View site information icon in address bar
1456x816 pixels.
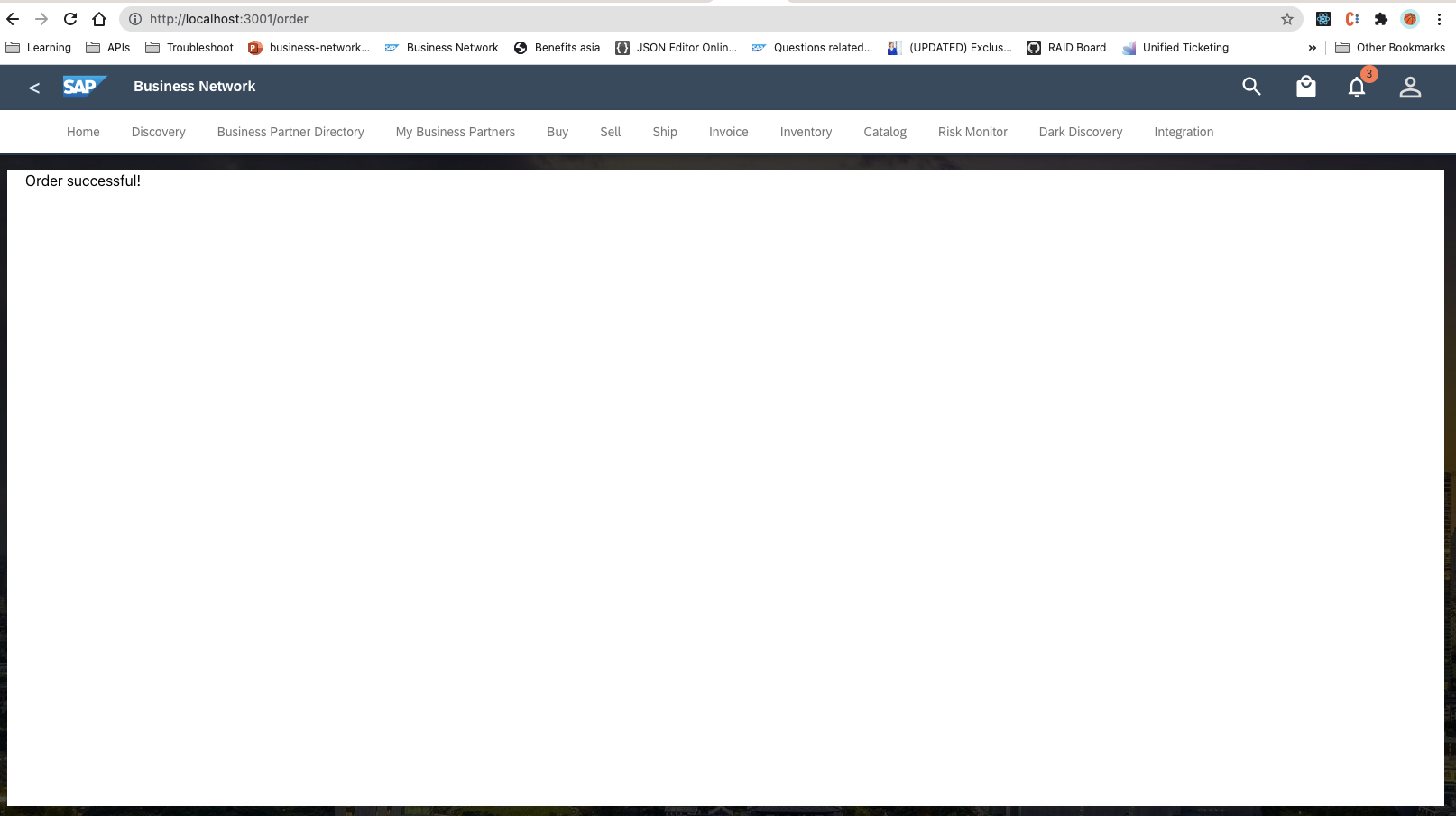135,19
